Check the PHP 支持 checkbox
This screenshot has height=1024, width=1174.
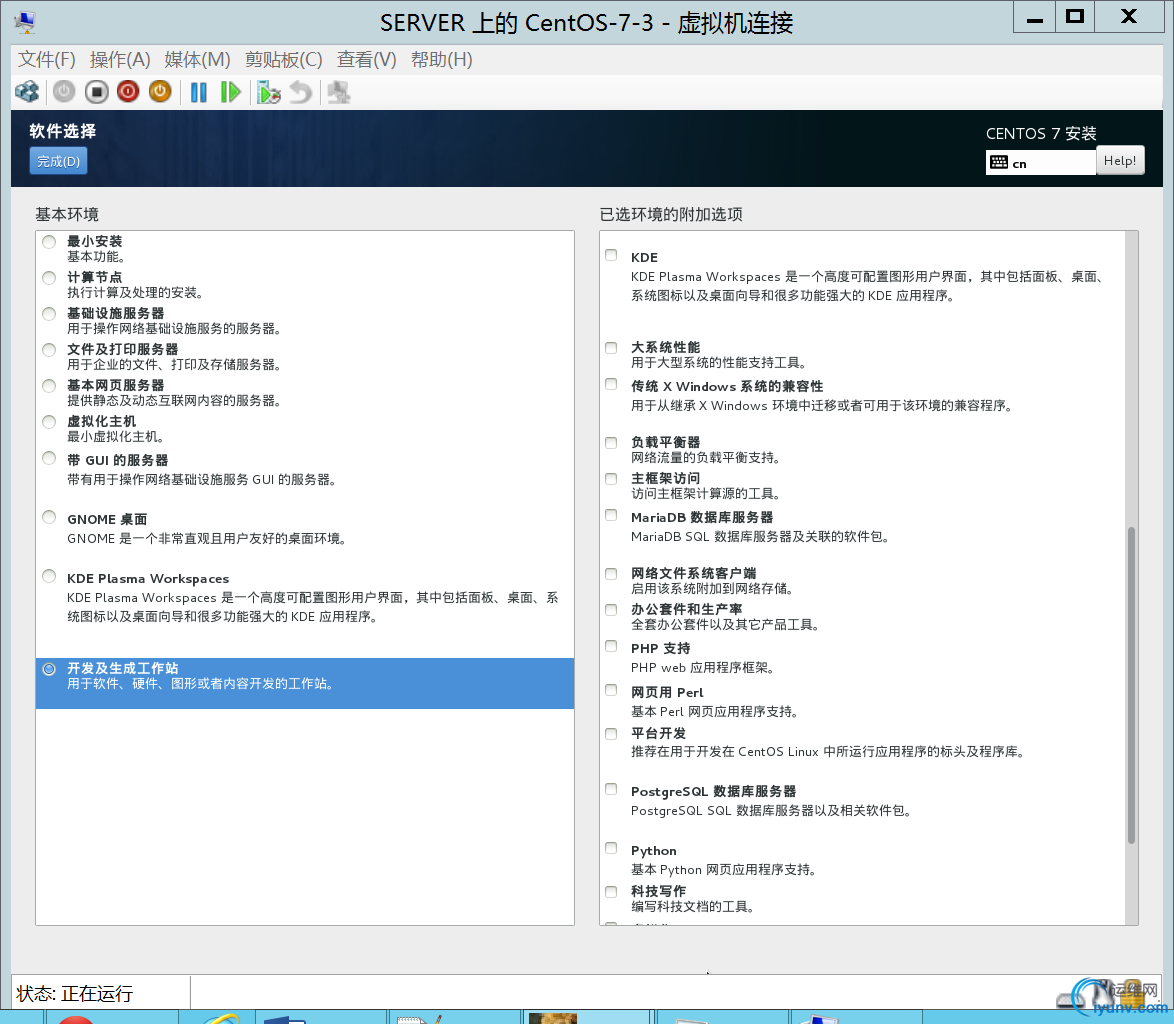[x=612, y=646]
